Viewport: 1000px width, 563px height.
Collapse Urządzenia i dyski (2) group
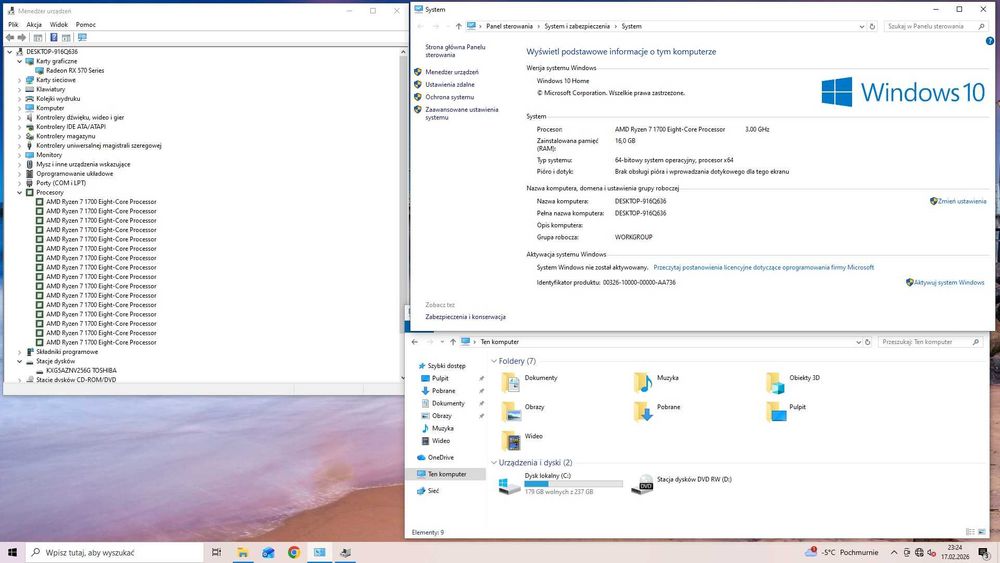(494, 462)
